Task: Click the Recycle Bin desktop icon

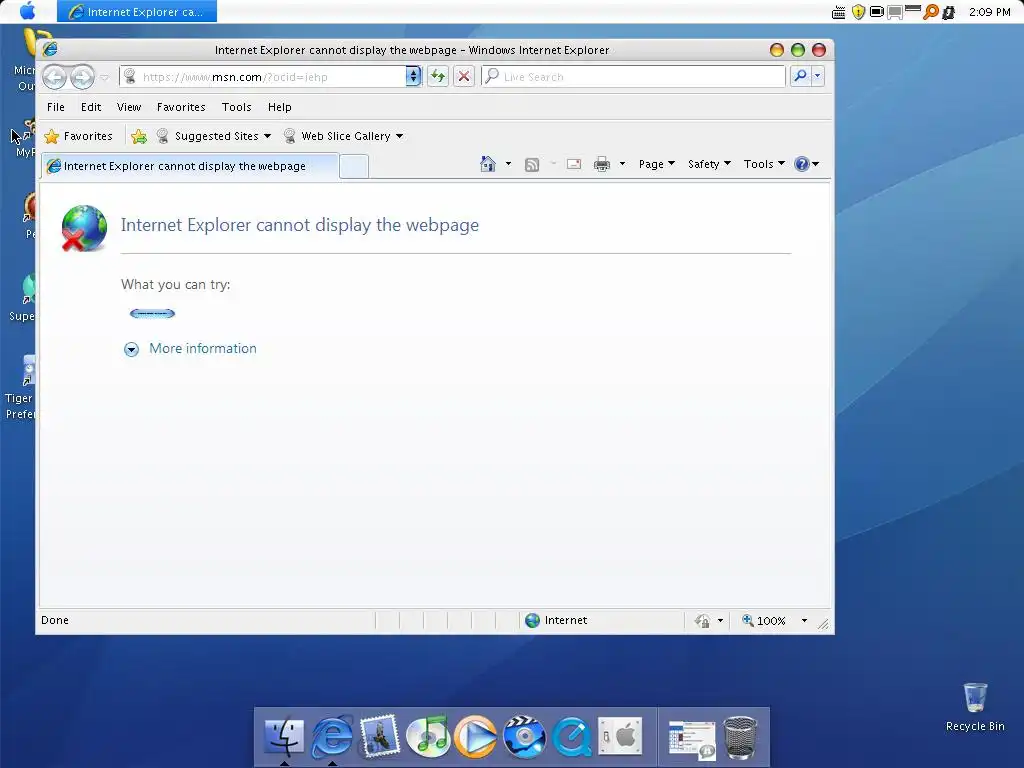Action: click(x=974, y=708)
